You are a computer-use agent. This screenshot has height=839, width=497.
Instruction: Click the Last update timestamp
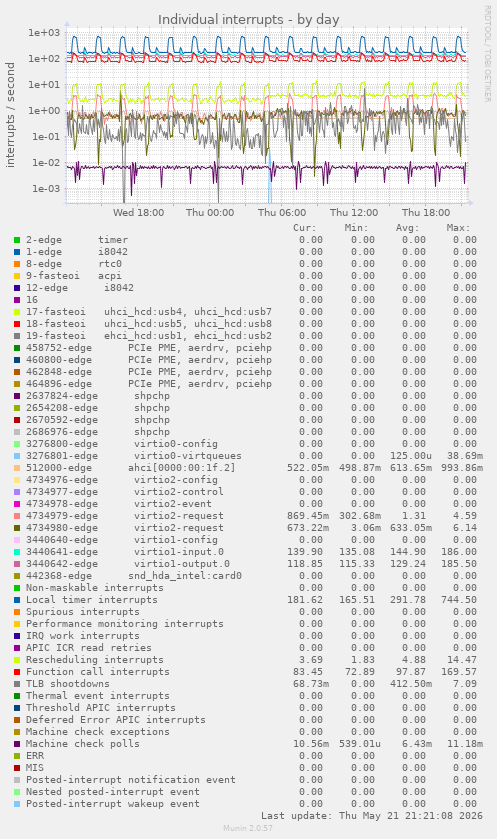[372, 816]
